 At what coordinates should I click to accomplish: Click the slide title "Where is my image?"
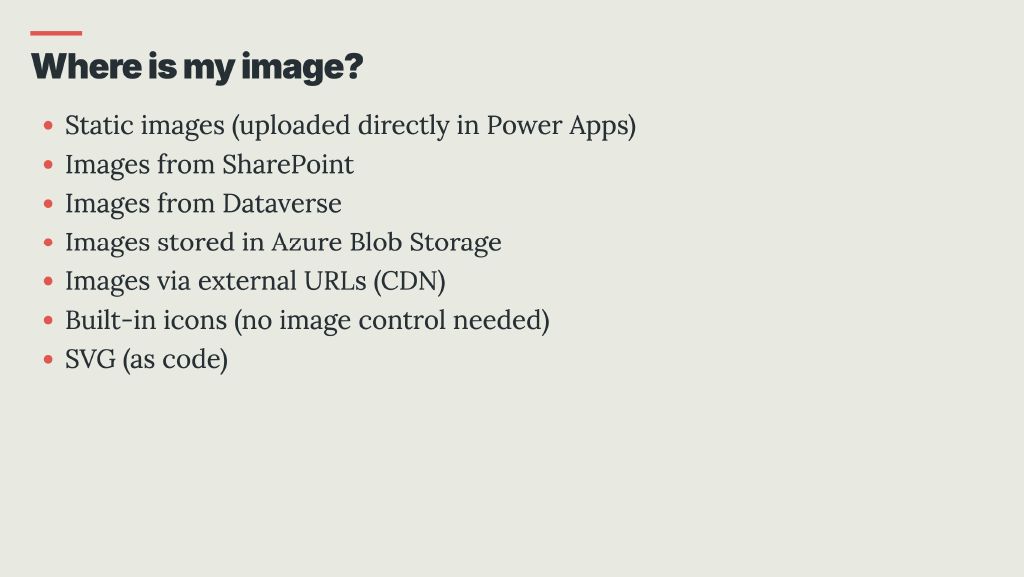196,67
